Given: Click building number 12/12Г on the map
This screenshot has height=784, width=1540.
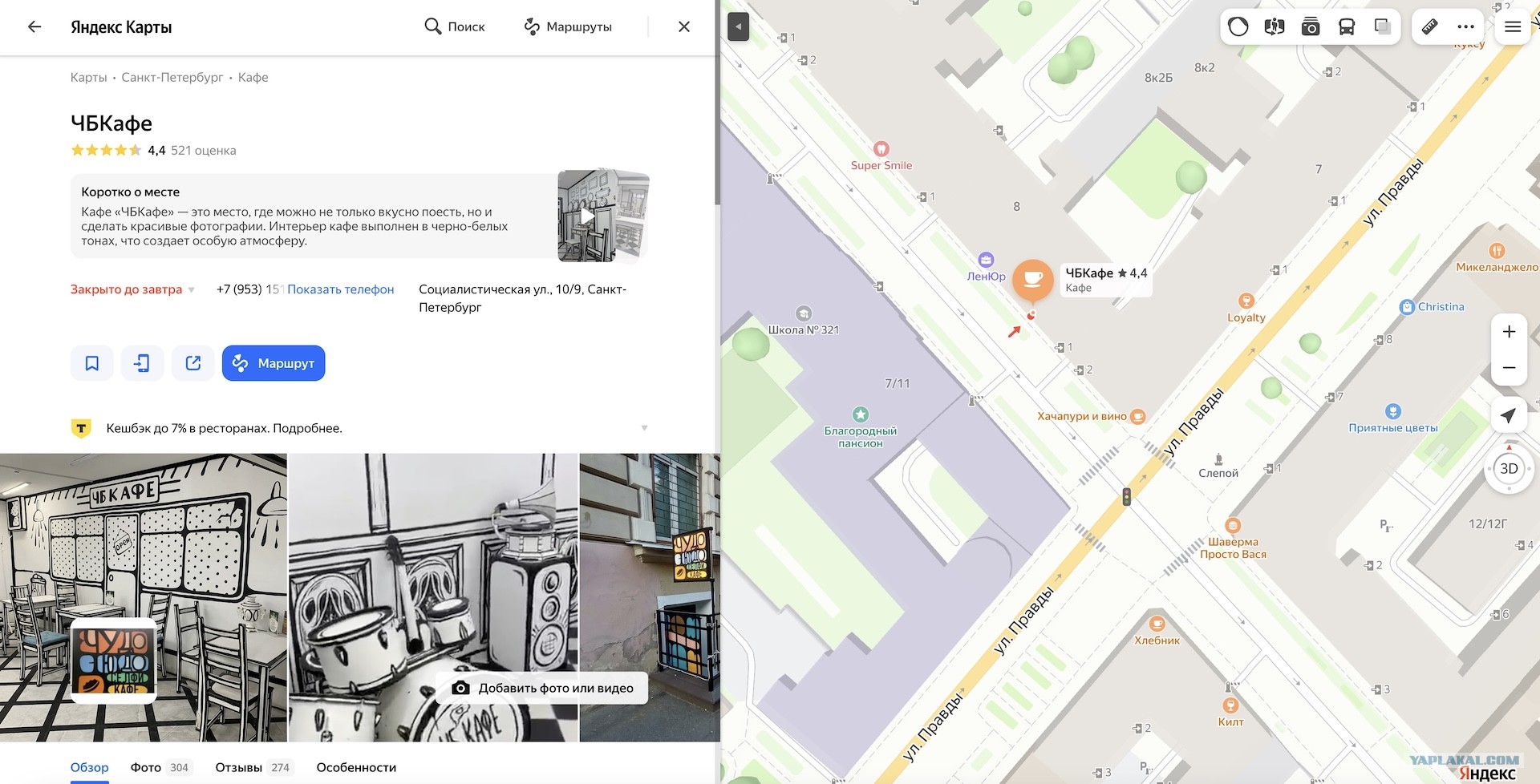Looking at the screenshot, I should click(x=1488, y=523).
